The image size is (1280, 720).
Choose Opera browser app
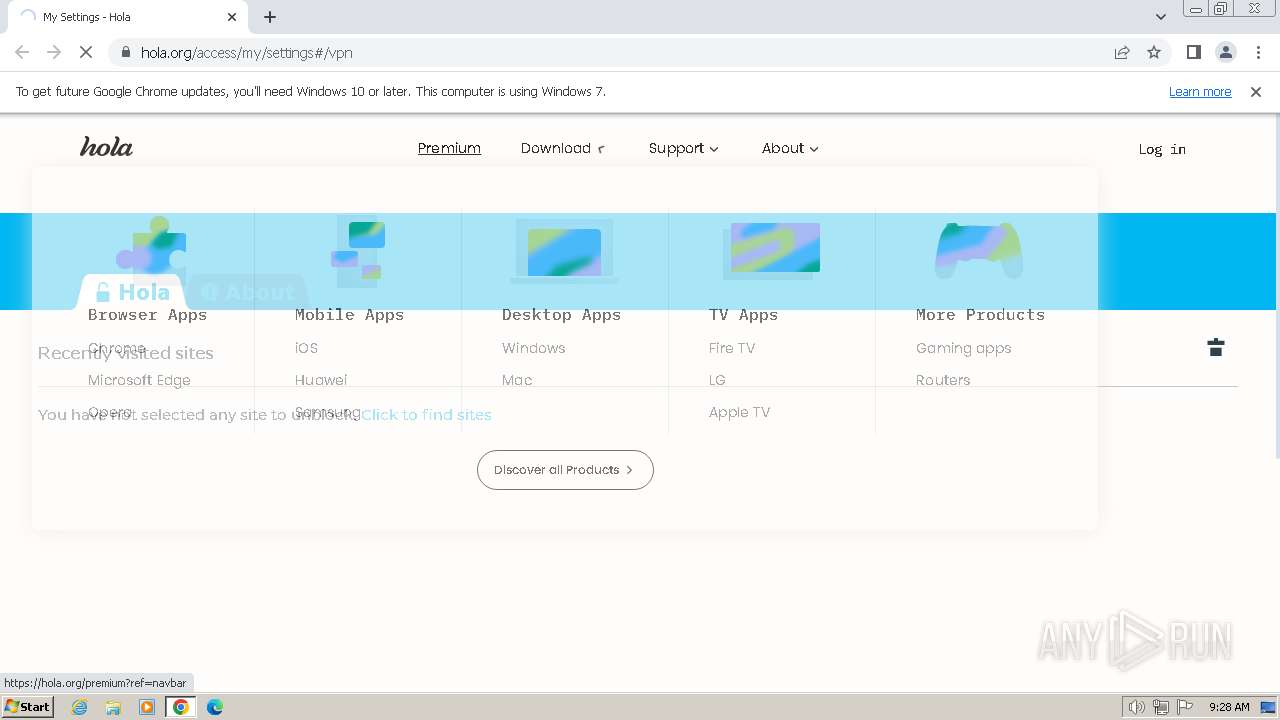click(110, 412)
